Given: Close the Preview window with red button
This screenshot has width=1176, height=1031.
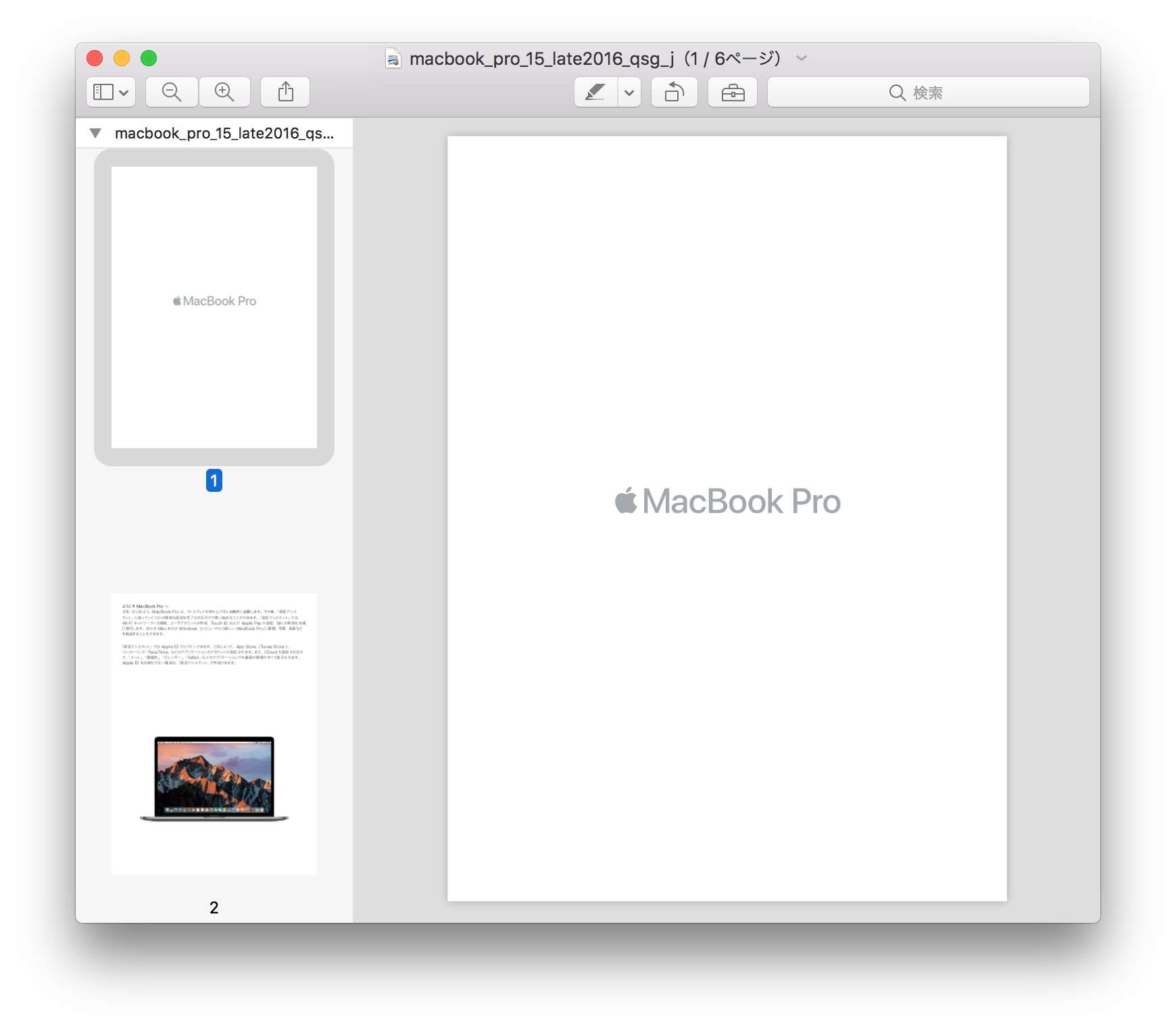Looking at the screenshot, I should point(95,58).
